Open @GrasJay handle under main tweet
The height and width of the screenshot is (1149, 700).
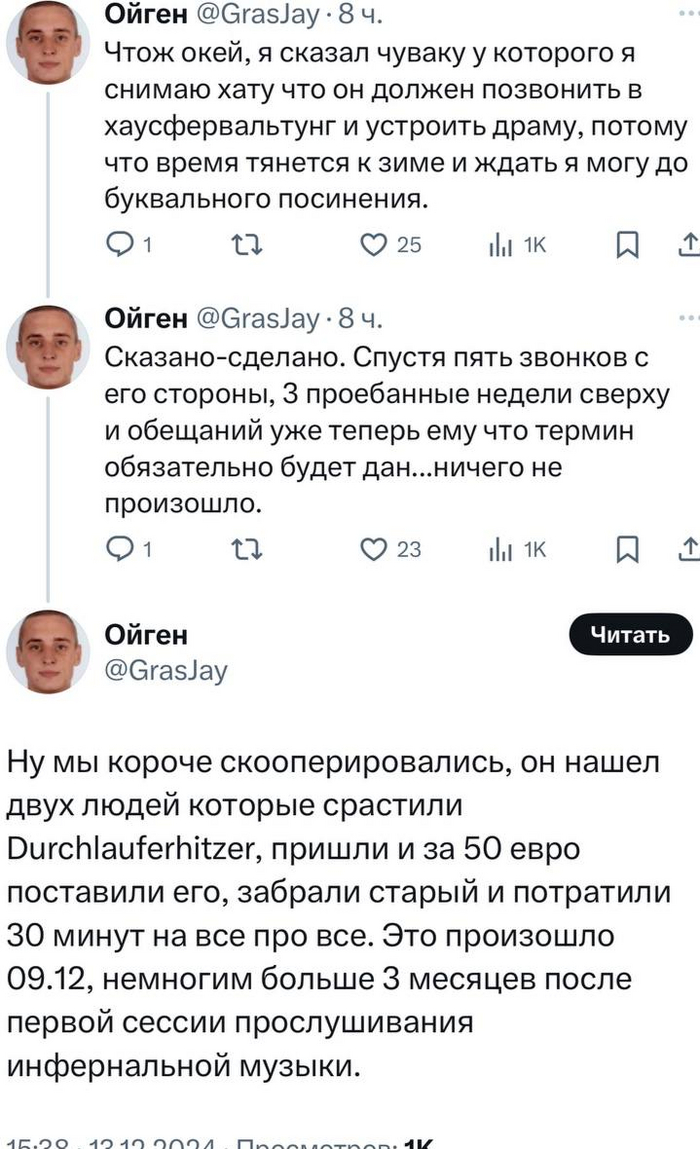pyautogui.click(x=166, y=670)
